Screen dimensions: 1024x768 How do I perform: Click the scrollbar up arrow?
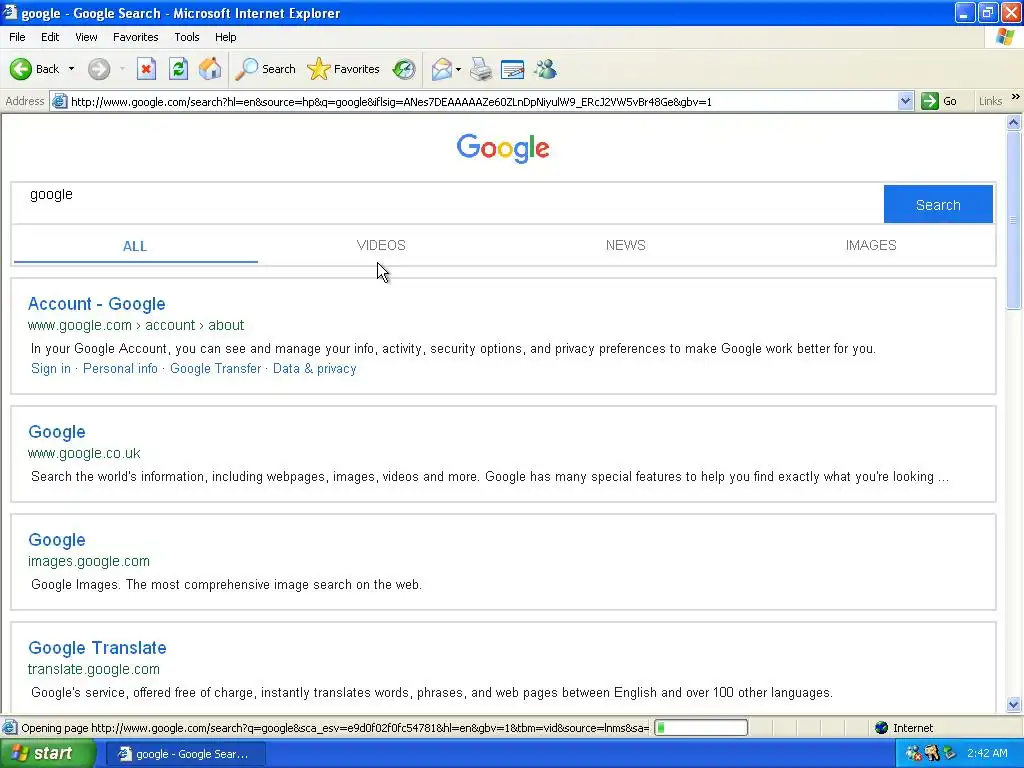pos(1014,122)
